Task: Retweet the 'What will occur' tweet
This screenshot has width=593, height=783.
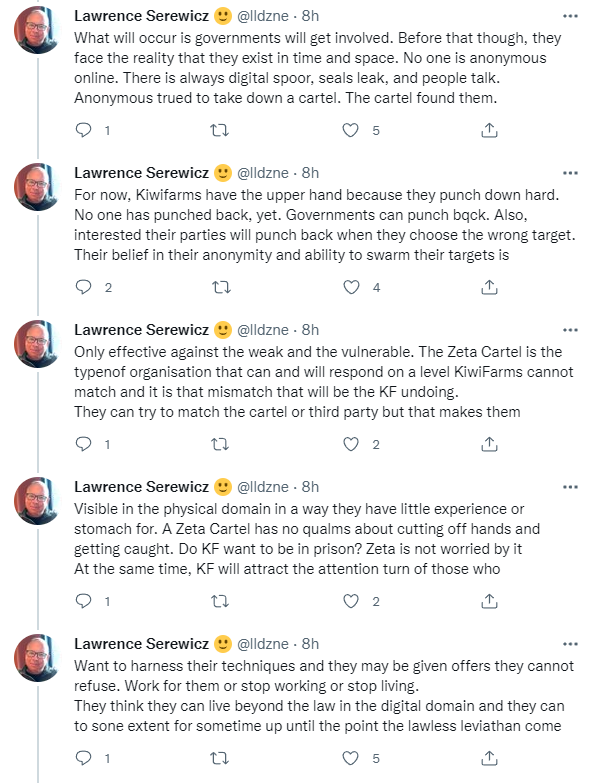Action: [220, 130]
